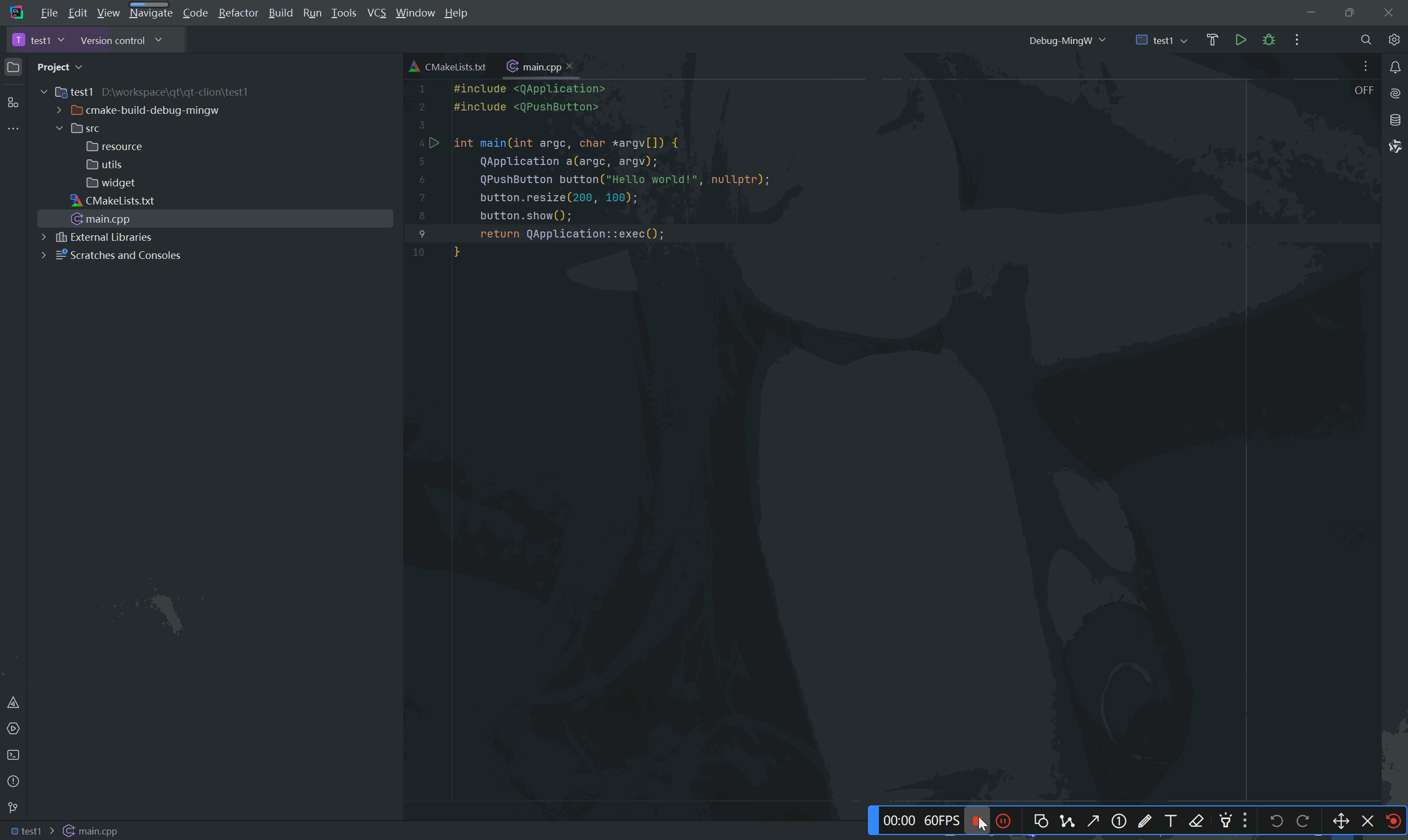Run test1 with green play button
1408x840 pixels.
coord(1240,40)
